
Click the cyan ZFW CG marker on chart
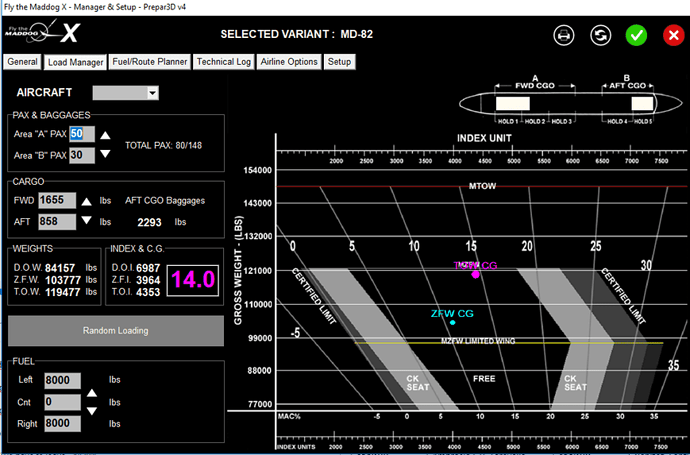point(453,322)
